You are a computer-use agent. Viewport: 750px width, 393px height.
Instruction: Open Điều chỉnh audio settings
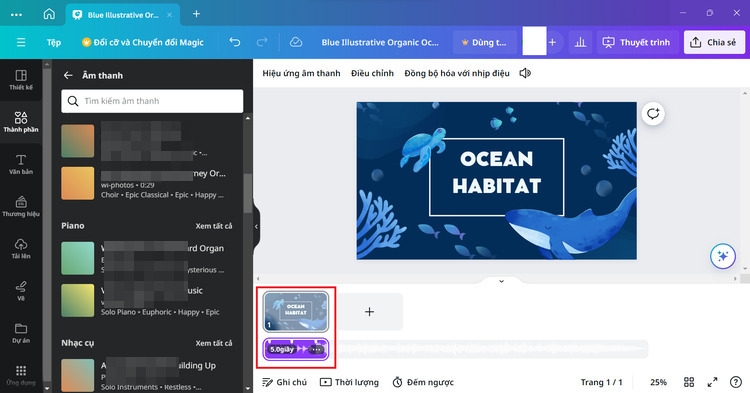point(372,73)
